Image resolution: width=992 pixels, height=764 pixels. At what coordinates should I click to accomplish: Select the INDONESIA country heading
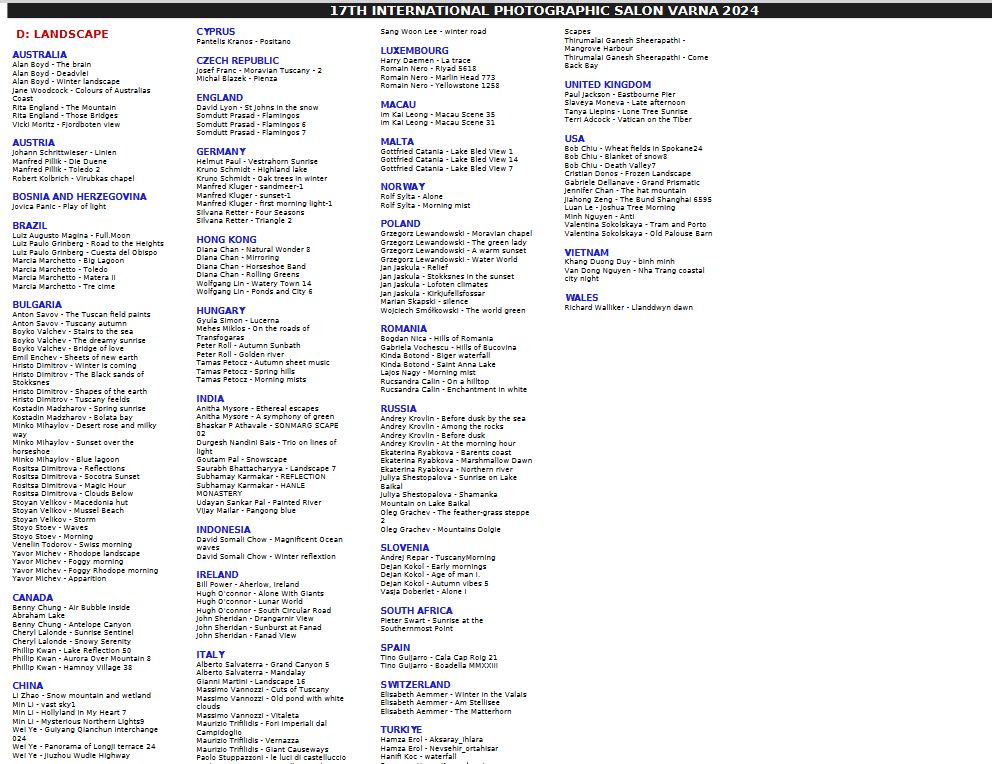coord(223,530)
